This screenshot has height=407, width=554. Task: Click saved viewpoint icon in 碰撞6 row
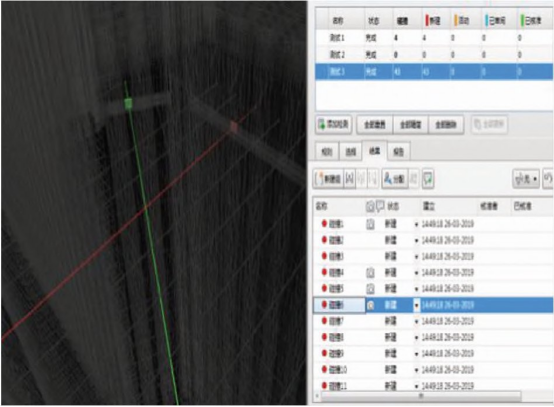pyautogui.click(x=370, y=305)
